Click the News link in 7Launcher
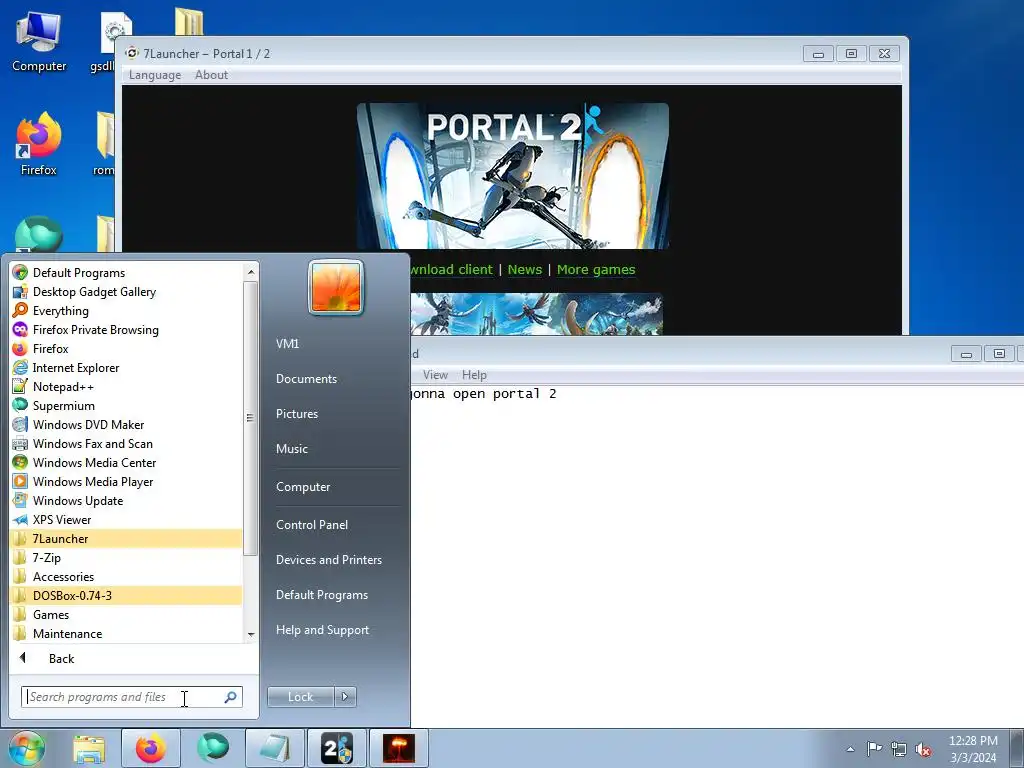This screenshot has height=768, width=1024. (x=525, y=270)
